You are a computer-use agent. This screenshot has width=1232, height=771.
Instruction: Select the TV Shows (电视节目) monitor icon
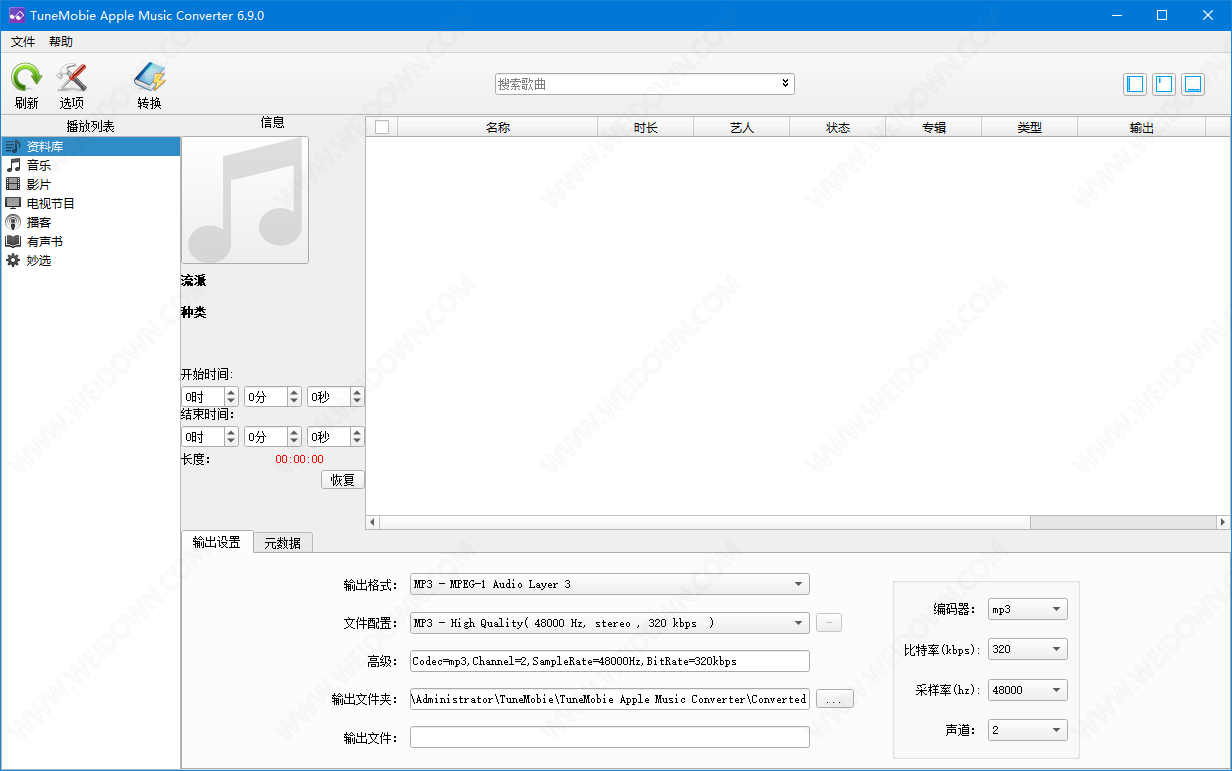(13, 203)
